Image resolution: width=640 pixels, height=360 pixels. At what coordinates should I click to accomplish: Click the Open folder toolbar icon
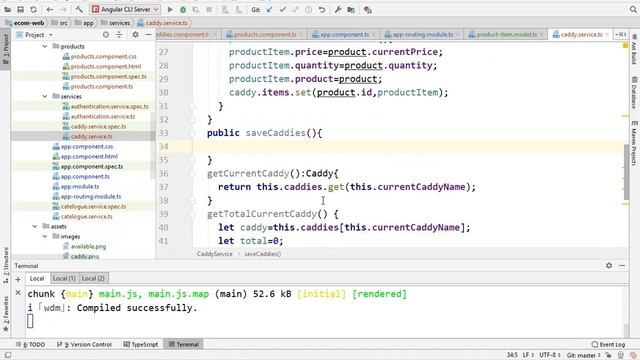(7, 9)
